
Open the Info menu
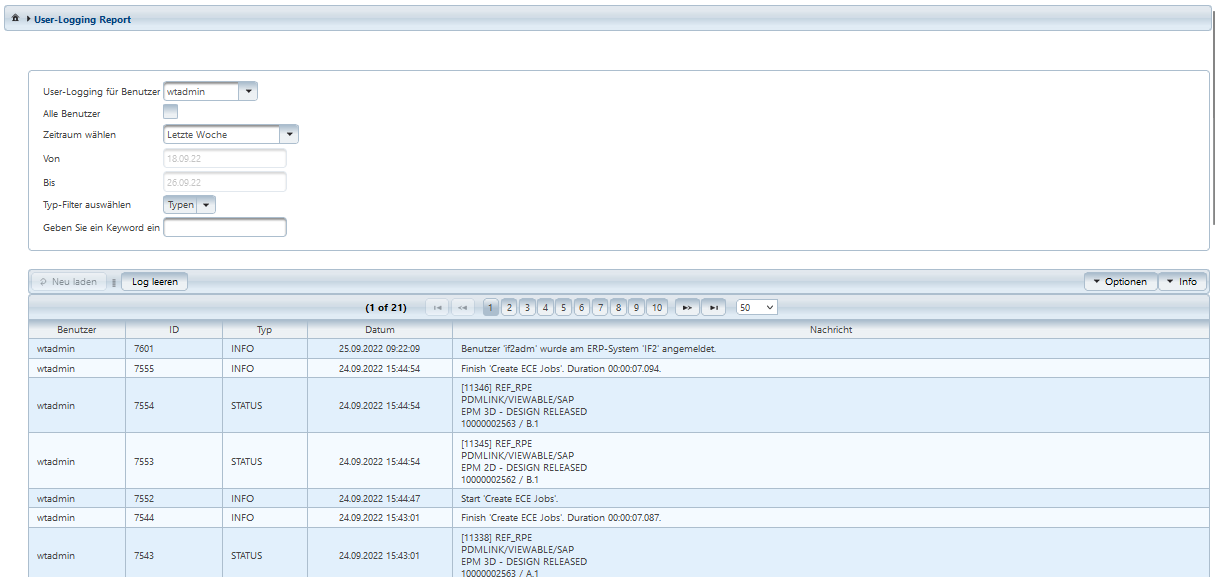pyautogui.click(x=1181, y=282)
